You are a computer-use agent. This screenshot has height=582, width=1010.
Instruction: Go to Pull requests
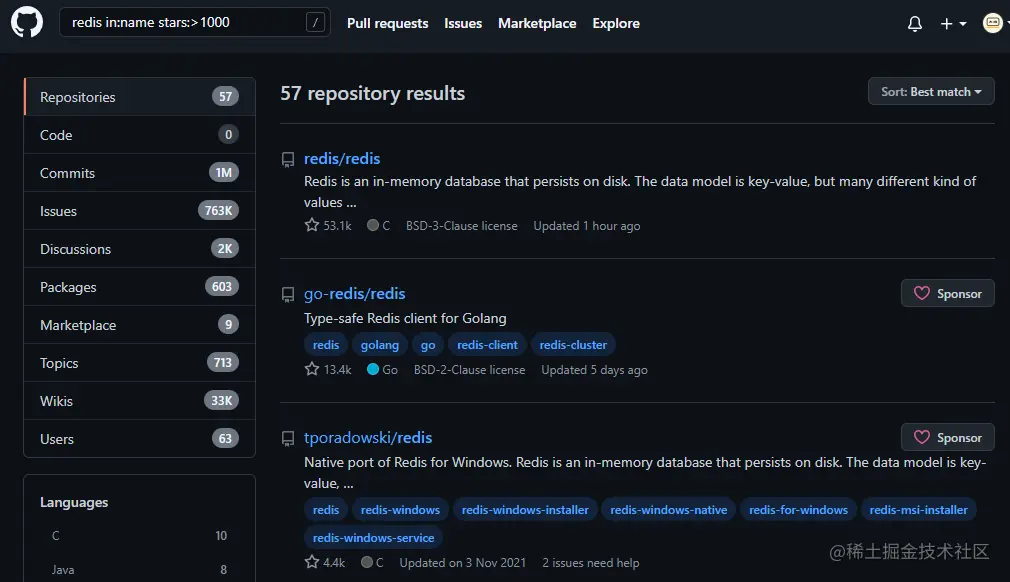coord(387,23)
